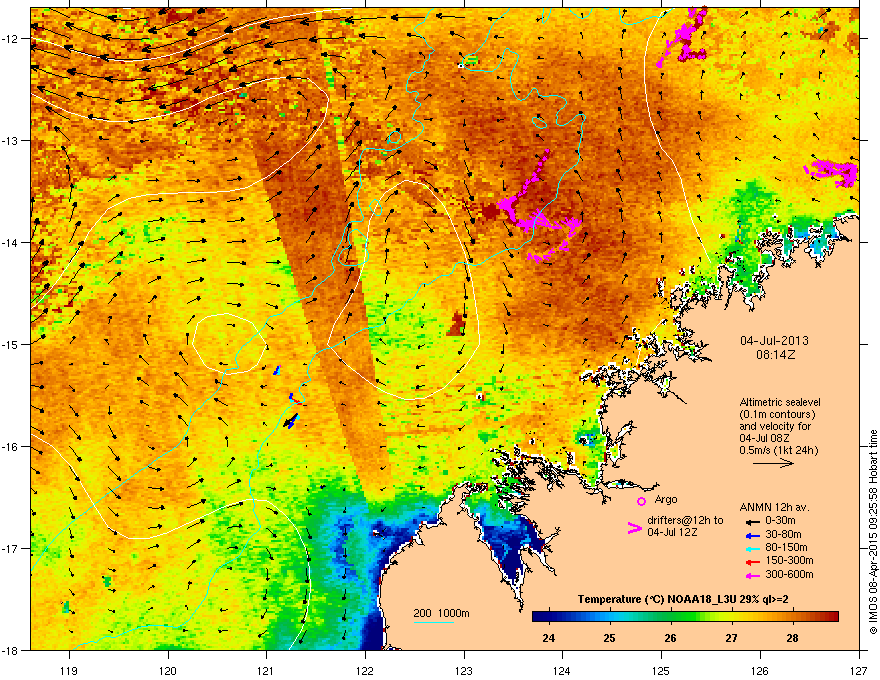Viewport: 880px width, 680px height.
Task: Click the '0-30m' depth label
Action: click(x=780, y=521)
